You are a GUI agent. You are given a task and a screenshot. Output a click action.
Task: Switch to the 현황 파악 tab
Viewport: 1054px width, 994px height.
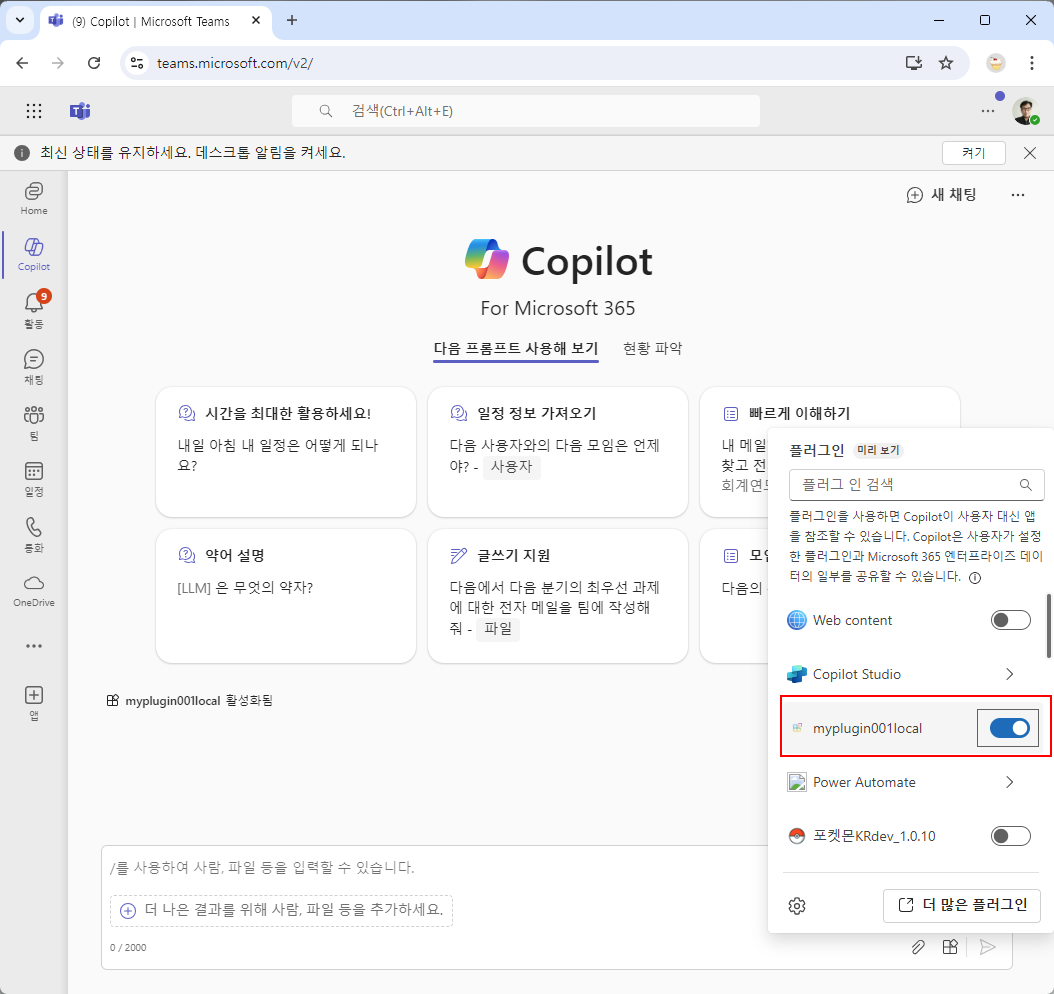coord(652,348)
